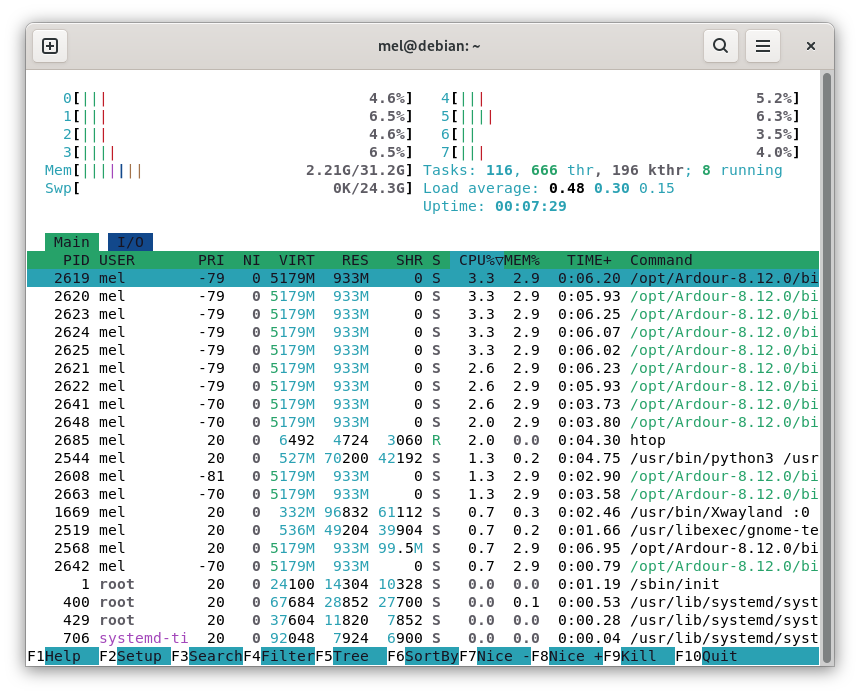Click the new tab icon in titlebar
This screenshot has height=695, width=860.
50,46
